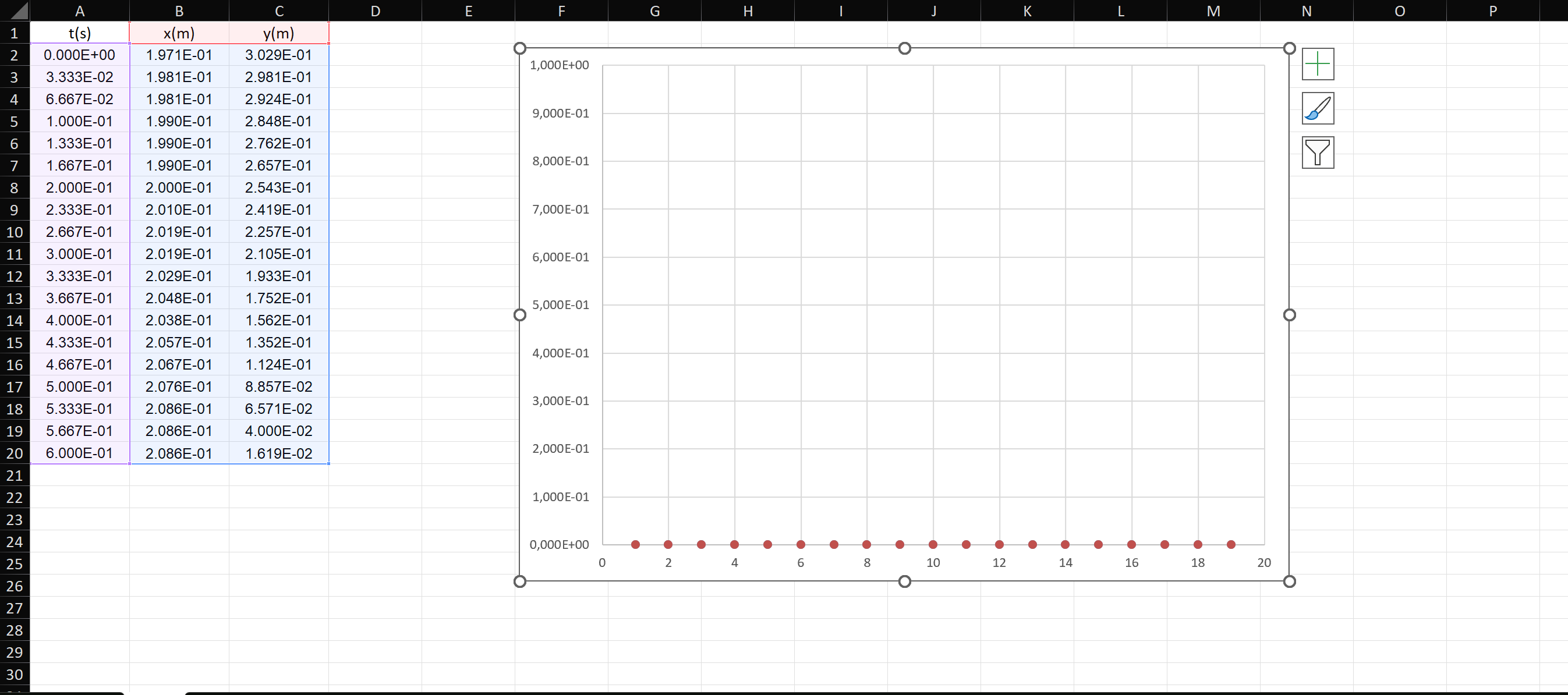Select column C header
Viewport: 1568px width, 695px height.
pyautogui.click(x=279, y=10)
